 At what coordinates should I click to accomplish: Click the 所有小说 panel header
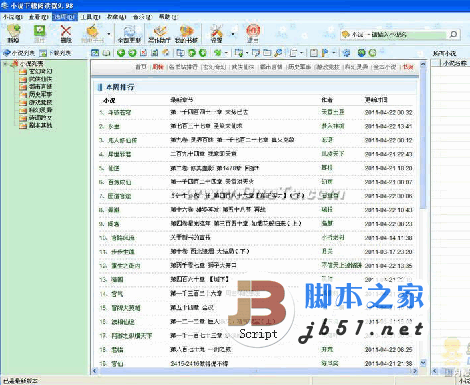[444, 53]
